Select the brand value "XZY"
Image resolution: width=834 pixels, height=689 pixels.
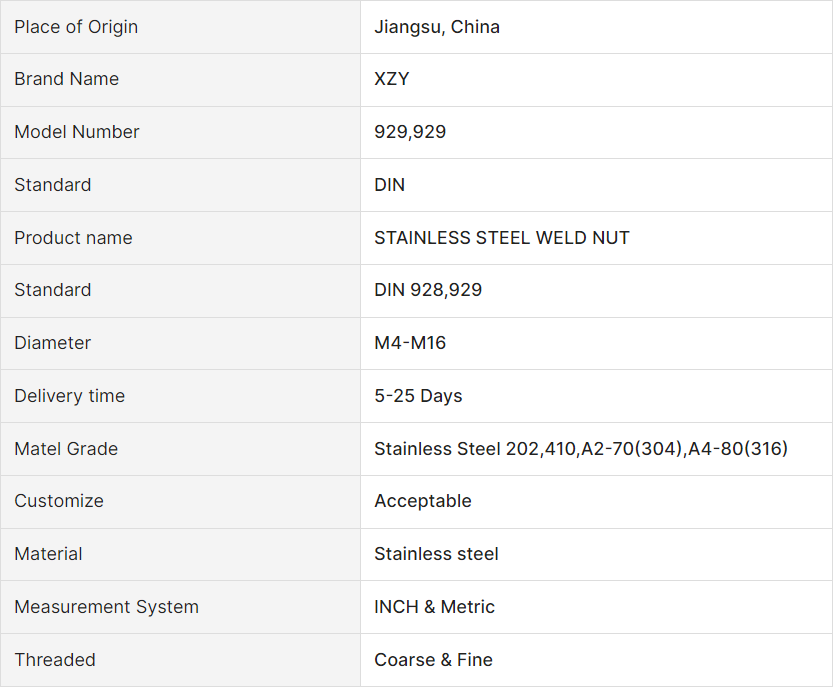tap(392, 79)
